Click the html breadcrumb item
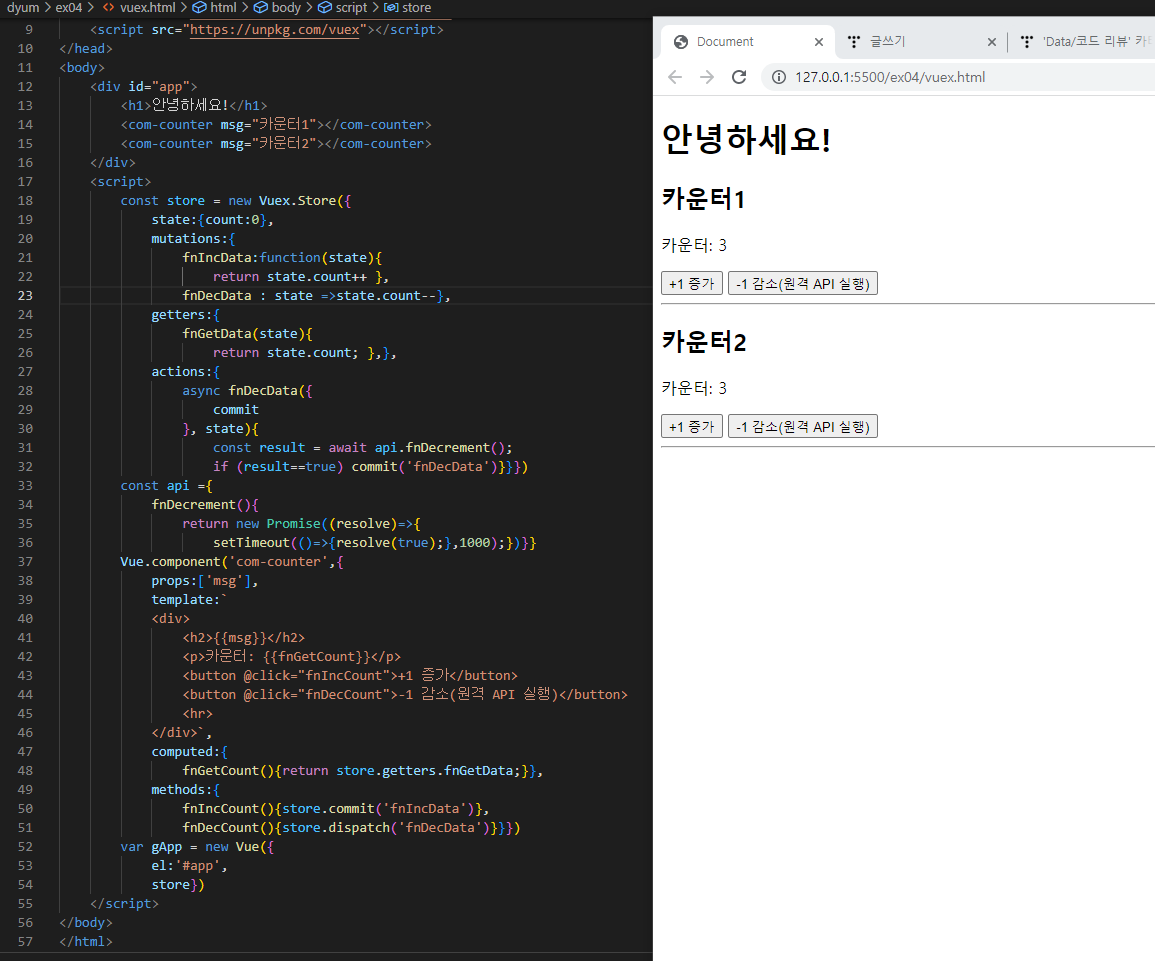This screenshot has width=1155, height=961. point(223,7)
